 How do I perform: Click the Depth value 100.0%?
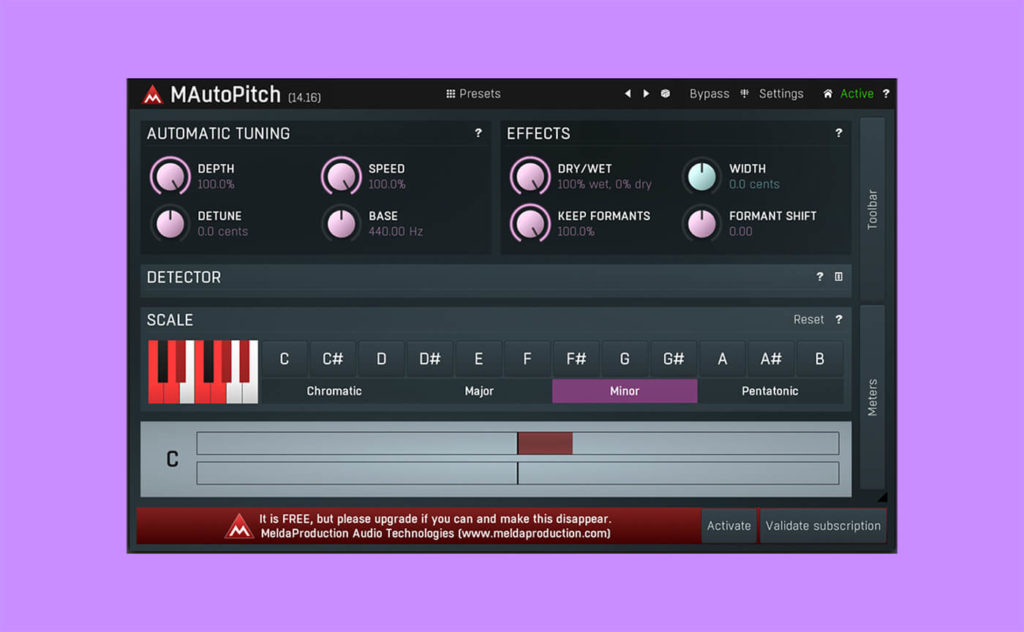pyautogui.click(x=216, y=184)
